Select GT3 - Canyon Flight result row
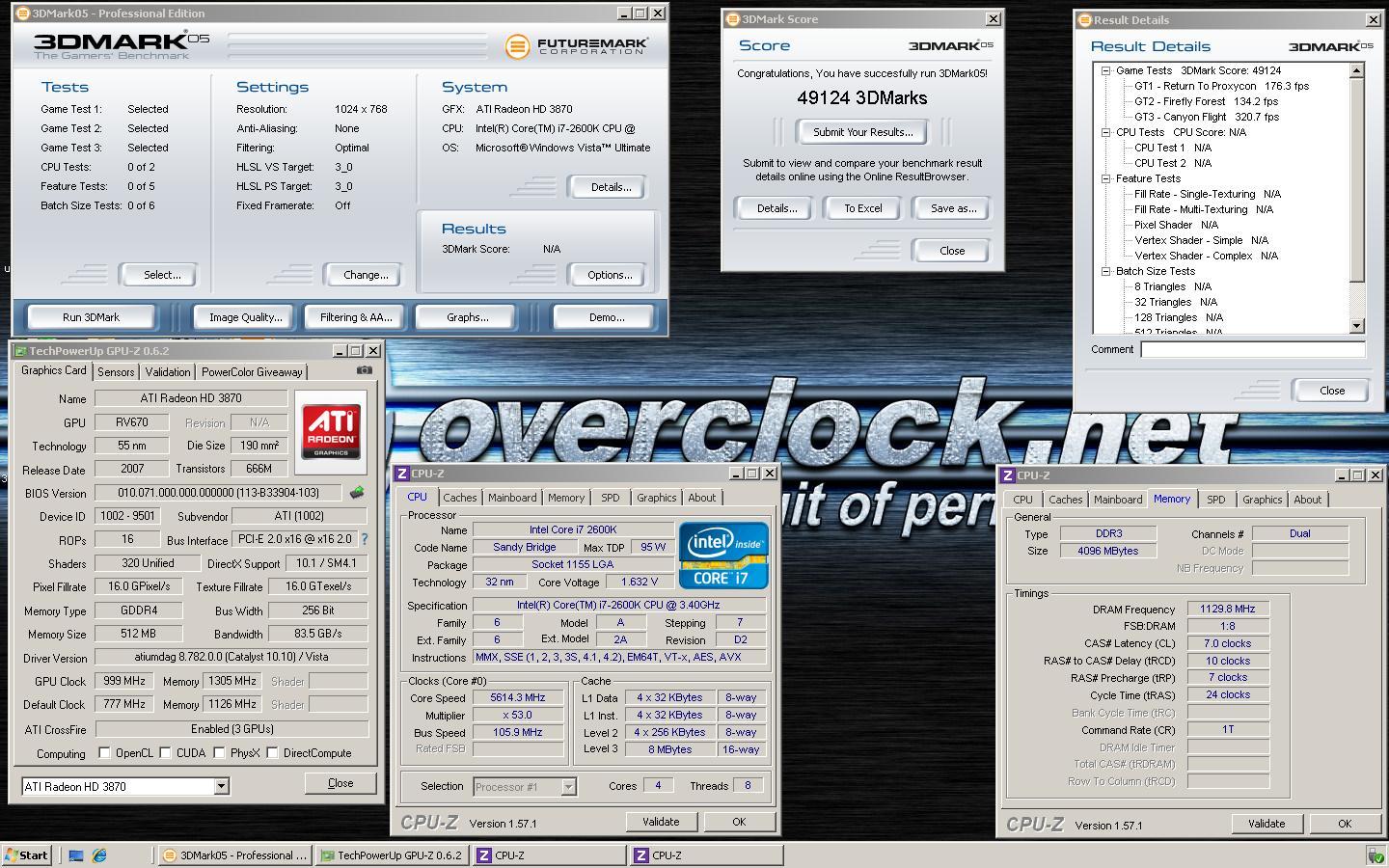Image resolution: width=1389 pixels, height=868 pixels. coord(1207,117)
